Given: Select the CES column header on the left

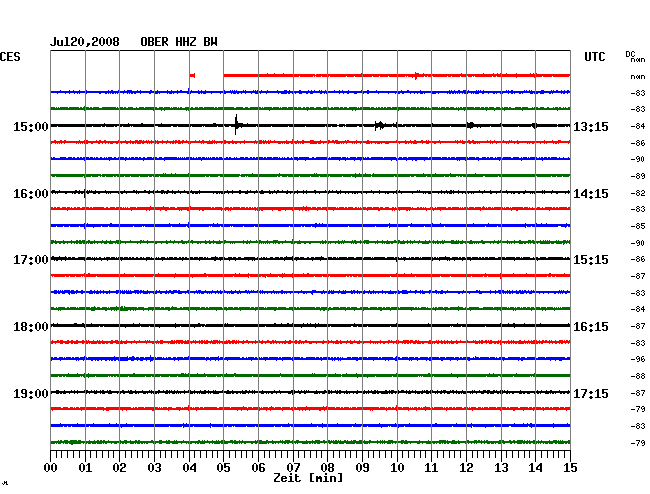Looking at the screenshot, I should pyautogui.click(x=10, y=57).
